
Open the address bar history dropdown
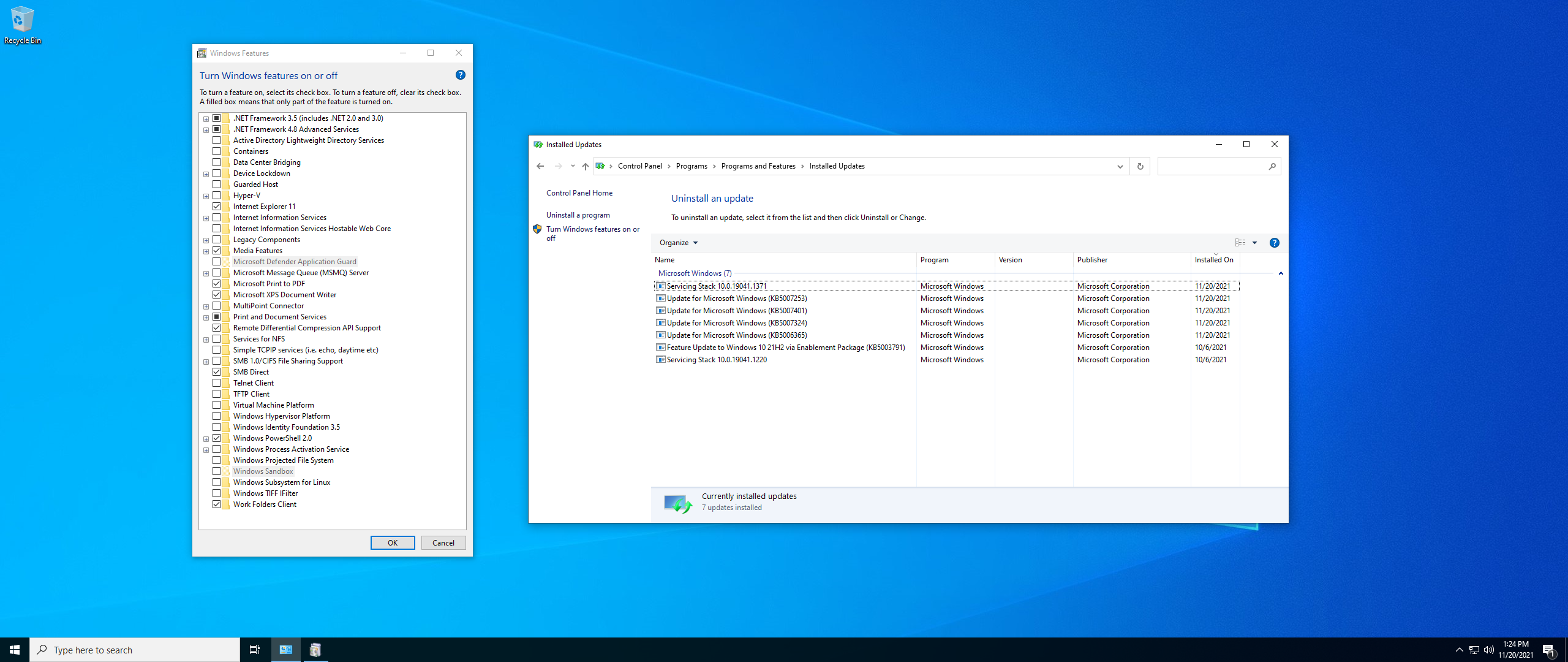pos(1120,166)
